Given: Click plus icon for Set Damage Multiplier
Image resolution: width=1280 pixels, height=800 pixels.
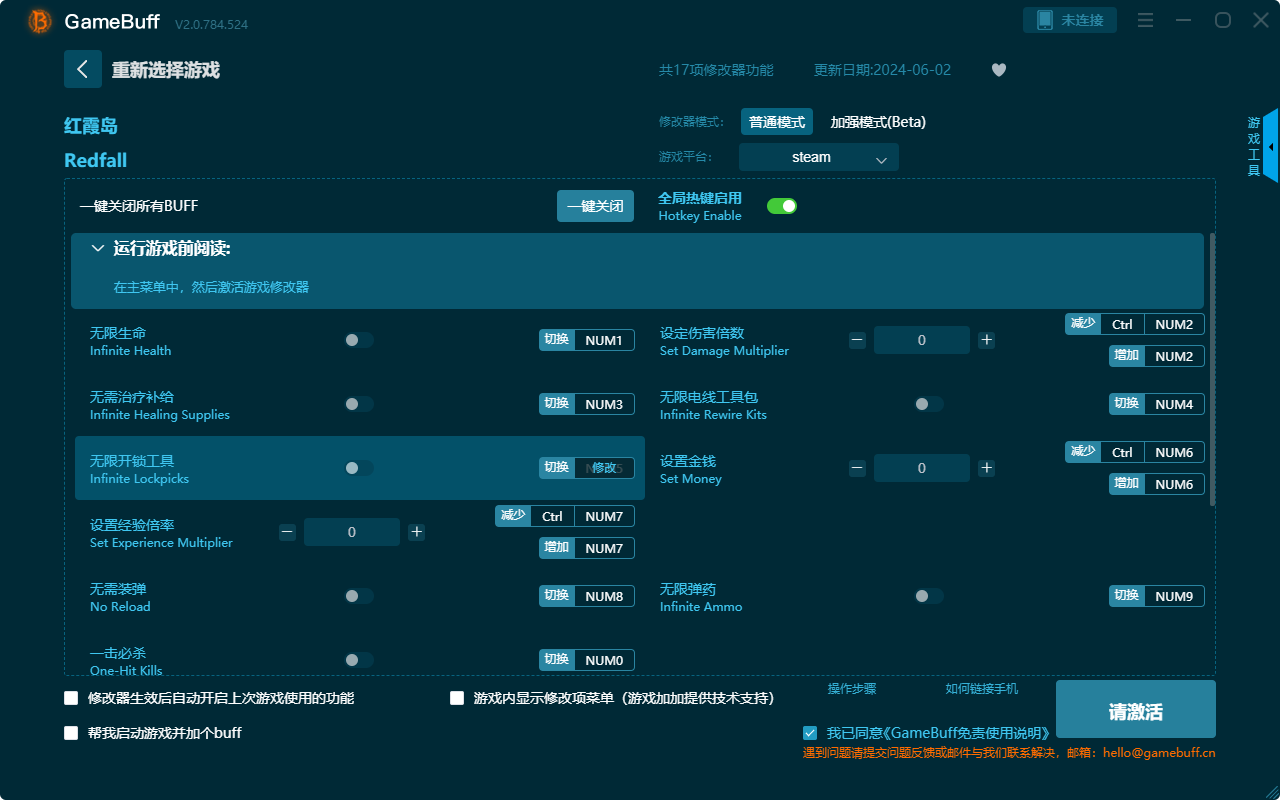Looking at the screenshot, I should (986, 340).
